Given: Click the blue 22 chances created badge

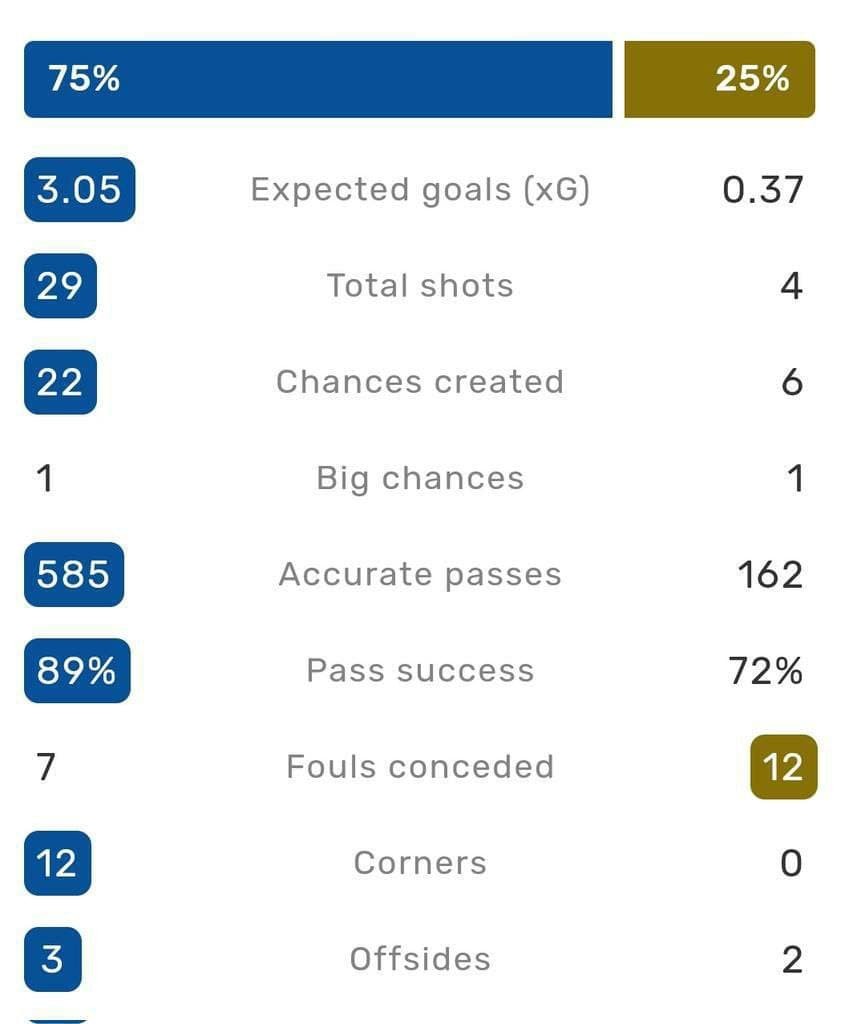Looking at the screenshot, I should coord(60,382).
